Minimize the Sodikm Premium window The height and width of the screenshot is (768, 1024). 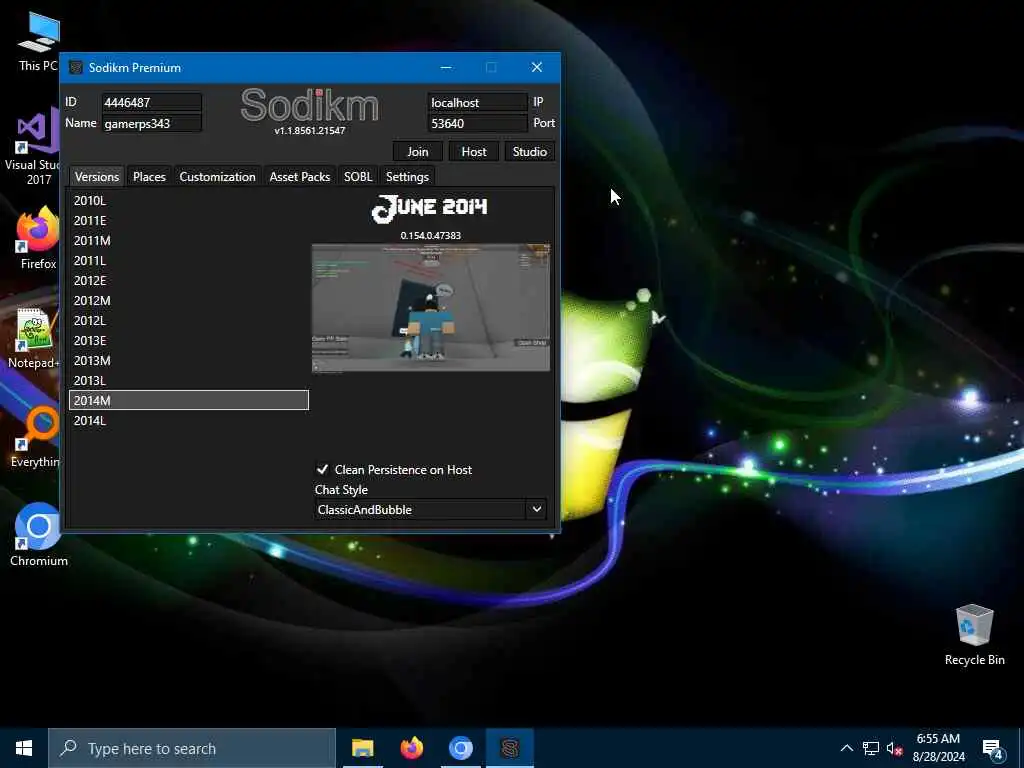(446, 67)
